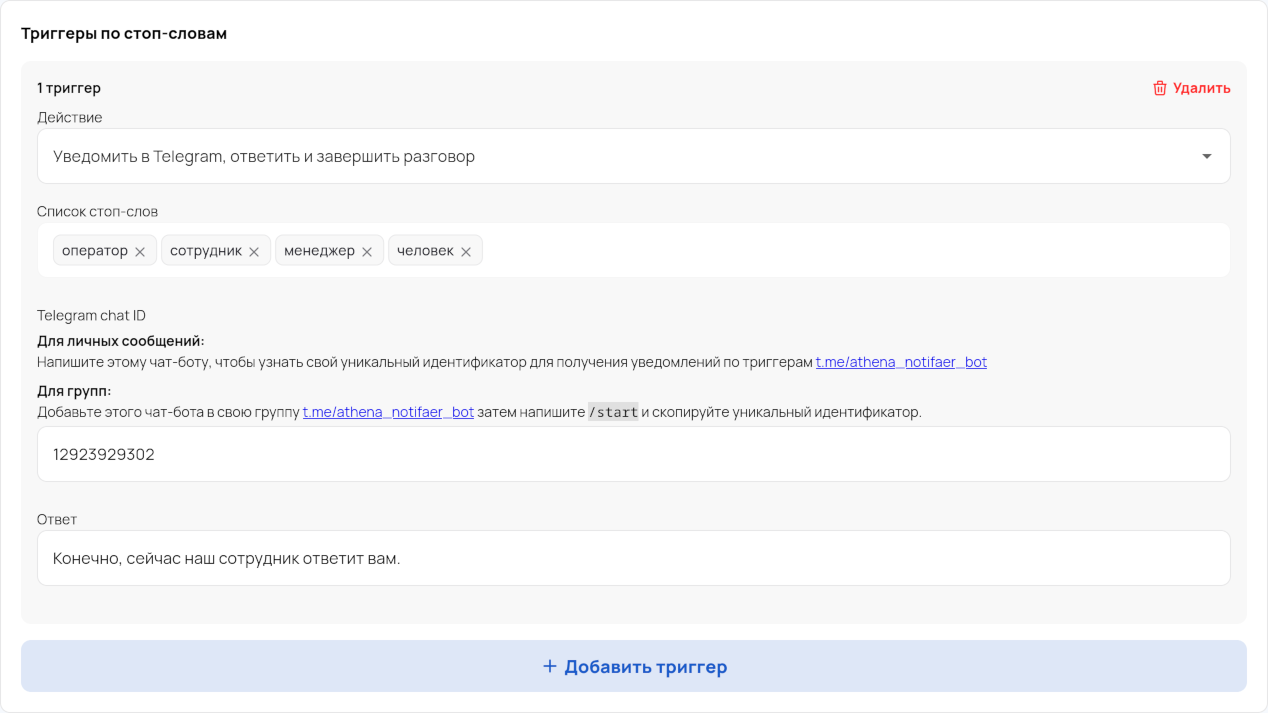Viewport: 1268px width, 713px height.
Task: Click the "/start" code snippet
Action: point(613,412)
